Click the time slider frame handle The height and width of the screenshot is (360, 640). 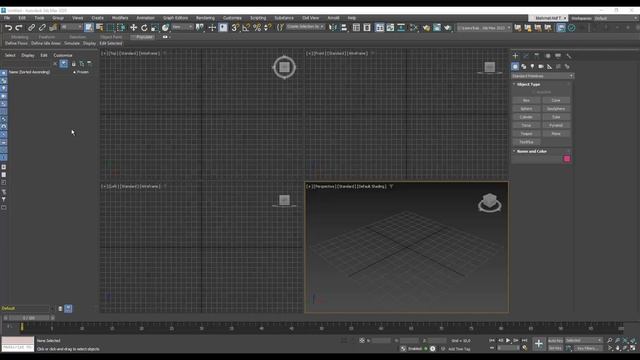pos(29,318)
